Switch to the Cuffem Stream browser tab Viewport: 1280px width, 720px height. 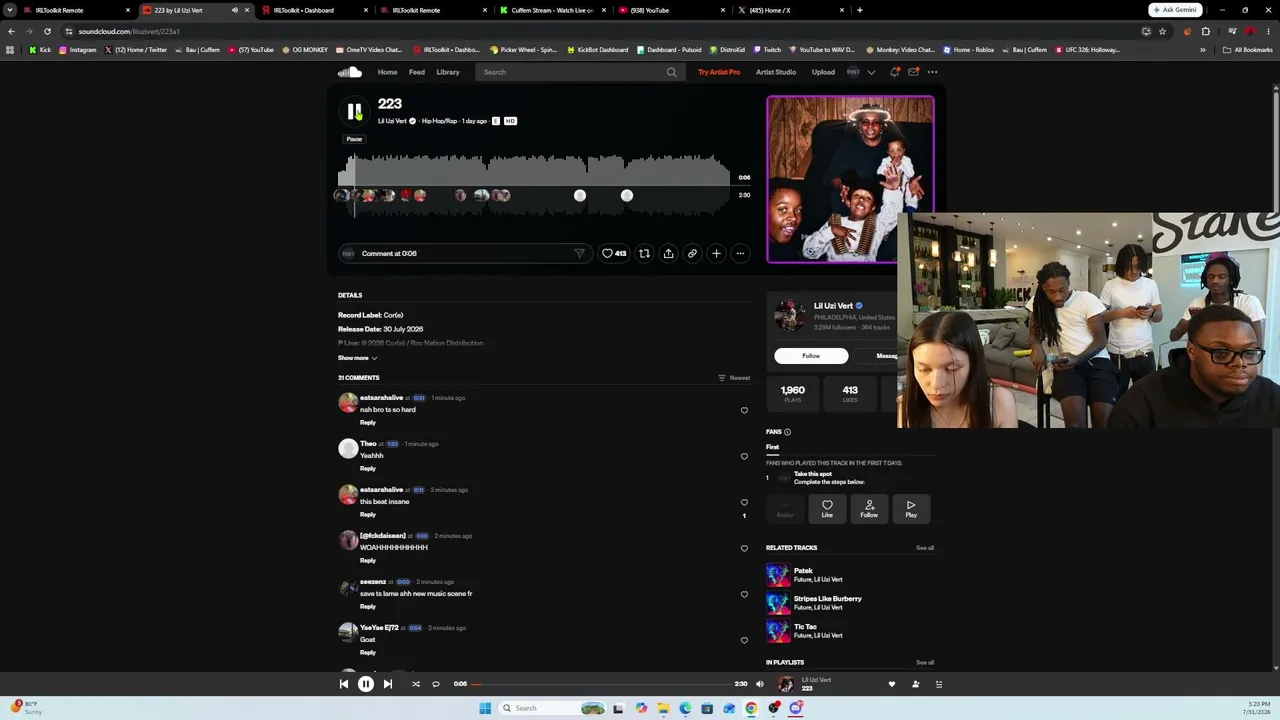pyautogui.click(x=552, y=10)
